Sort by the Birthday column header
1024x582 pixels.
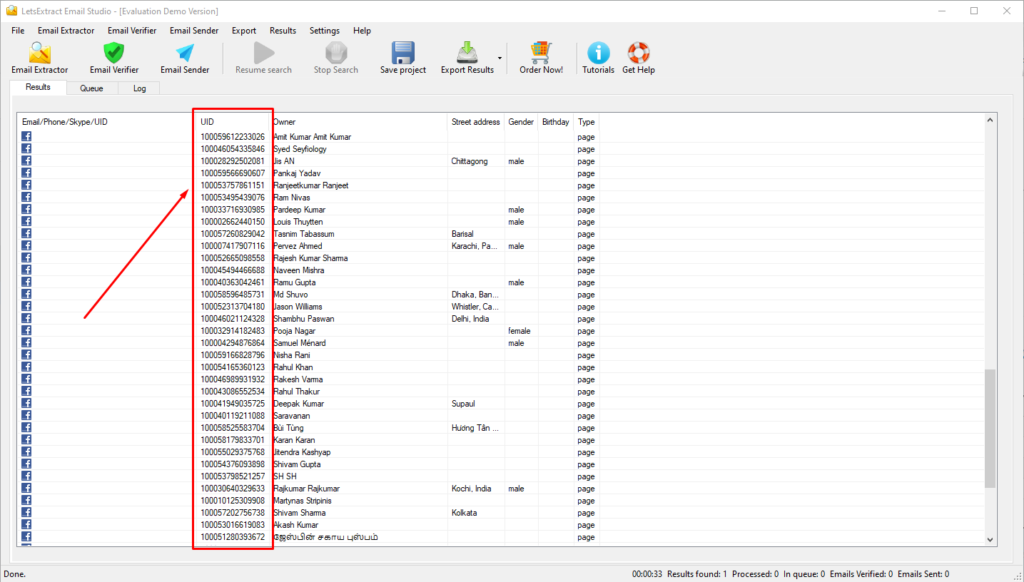556,122
